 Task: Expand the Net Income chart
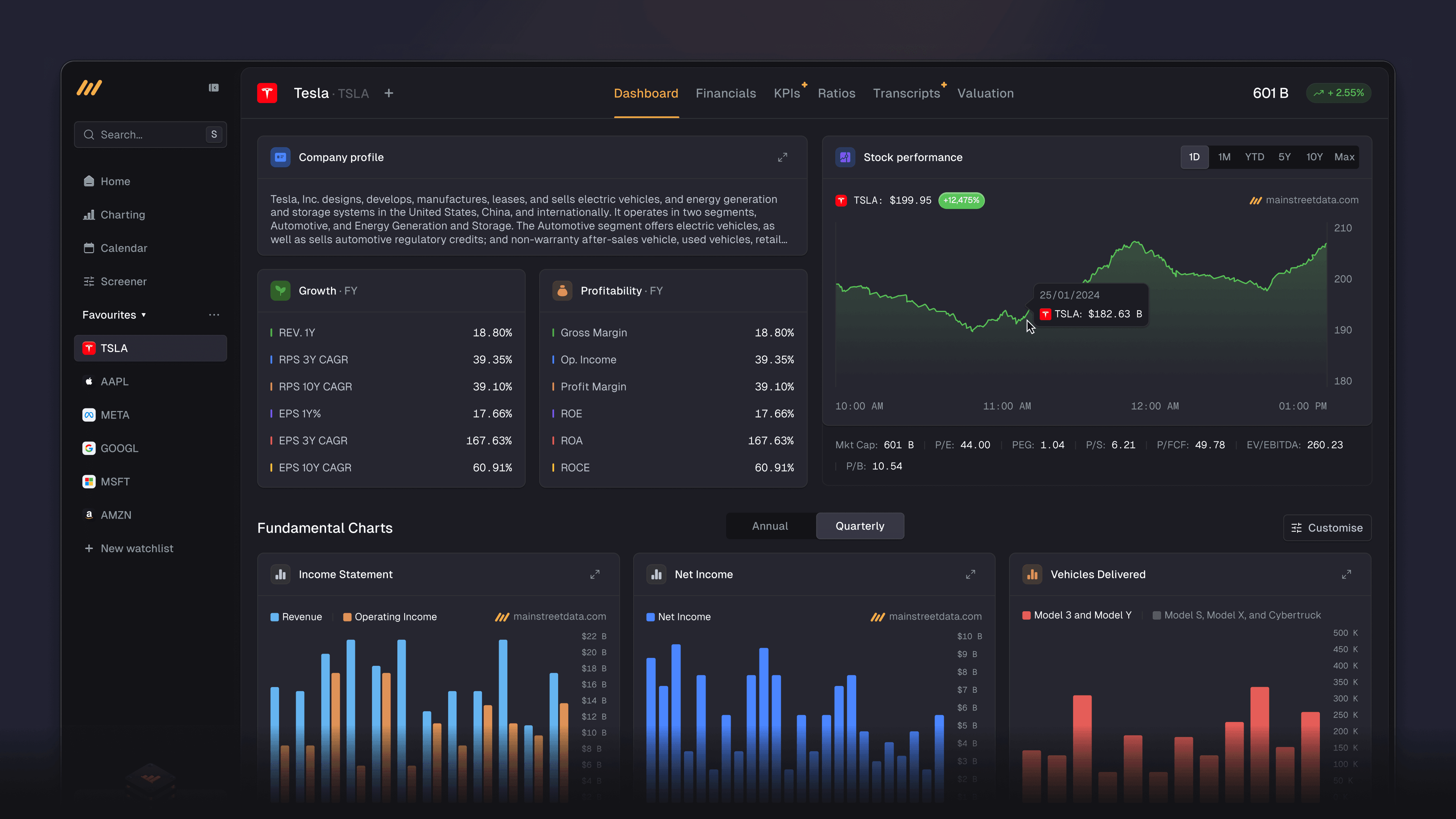[971, 574]
